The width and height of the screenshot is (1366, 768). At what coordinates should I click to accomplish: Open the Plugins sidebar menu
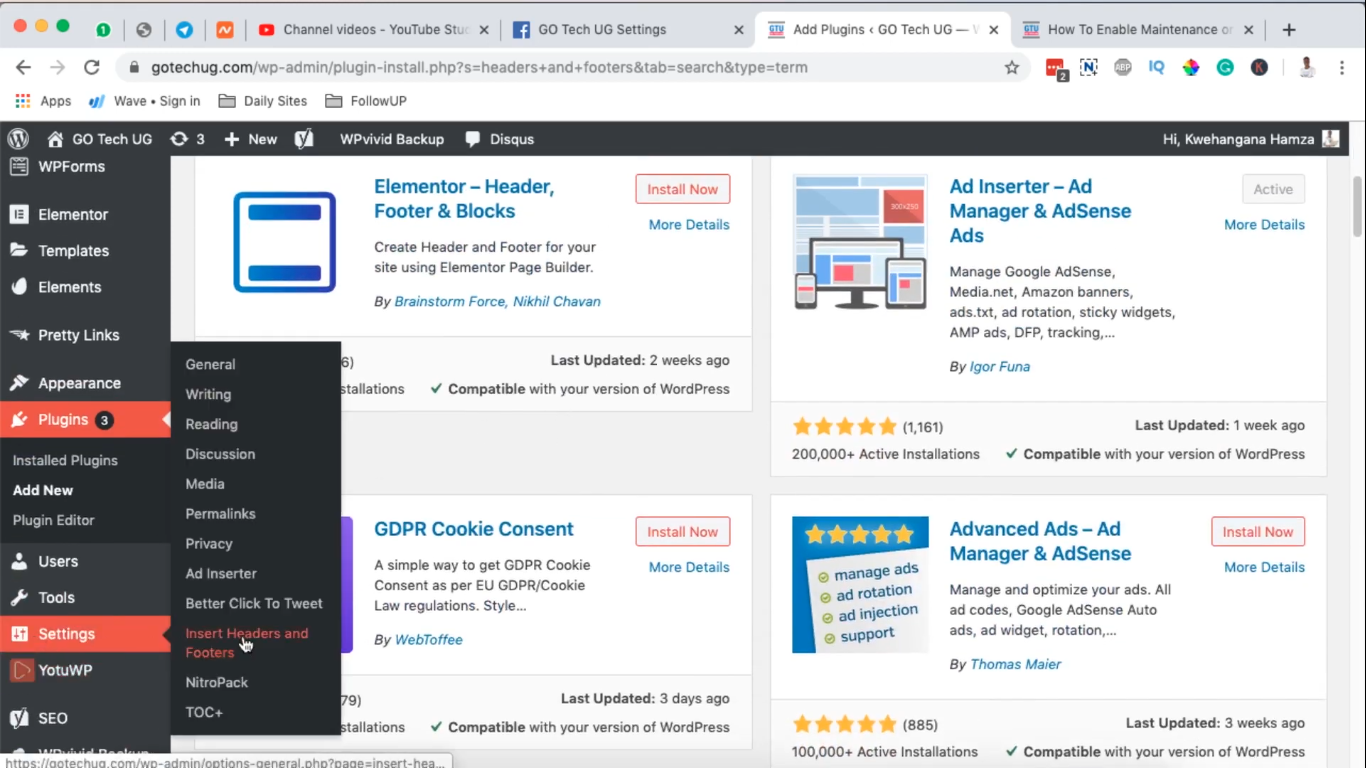tap(85, 420)
